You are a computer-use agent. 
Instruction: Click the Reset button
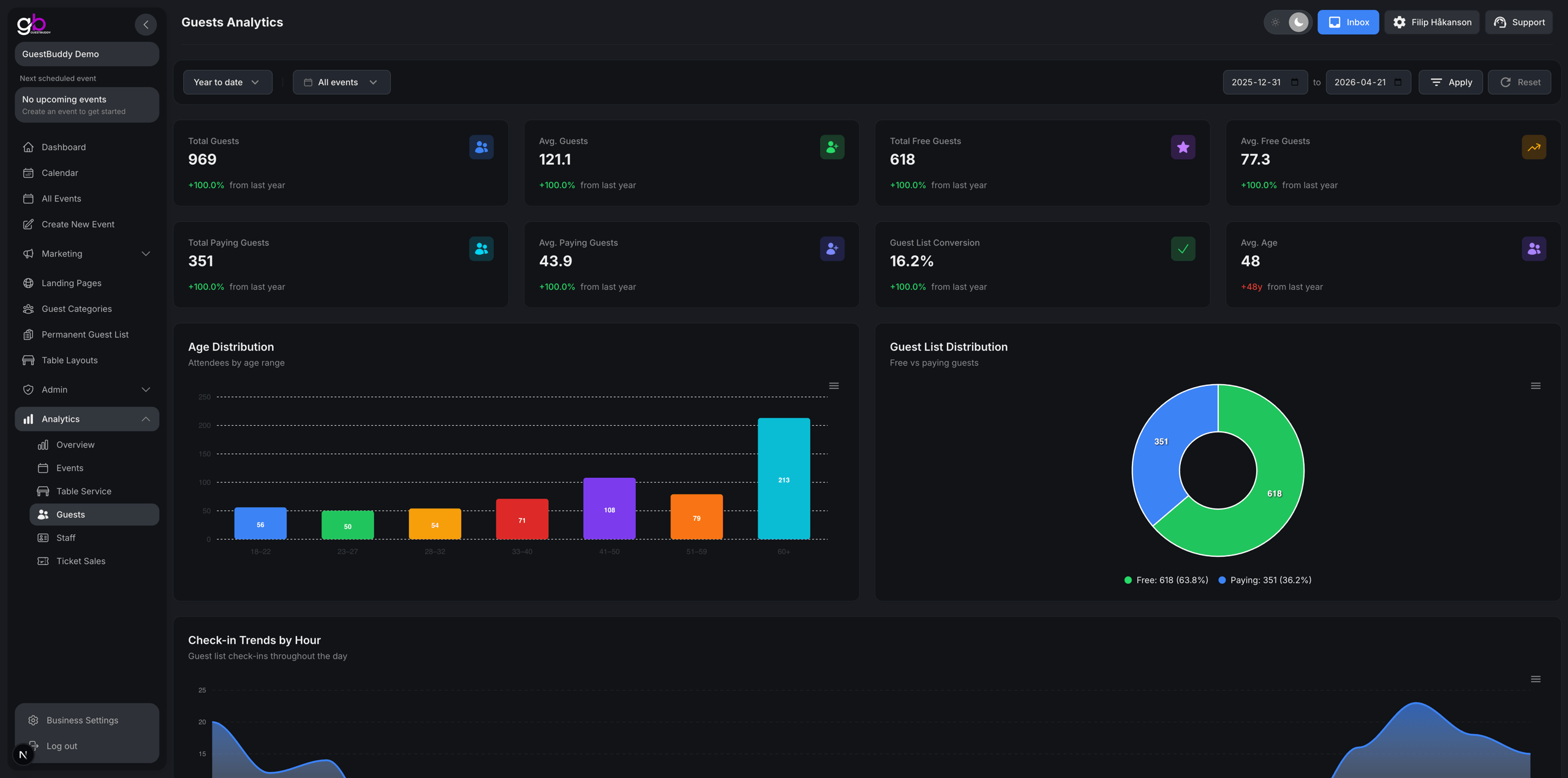[x=1520, y=81]
